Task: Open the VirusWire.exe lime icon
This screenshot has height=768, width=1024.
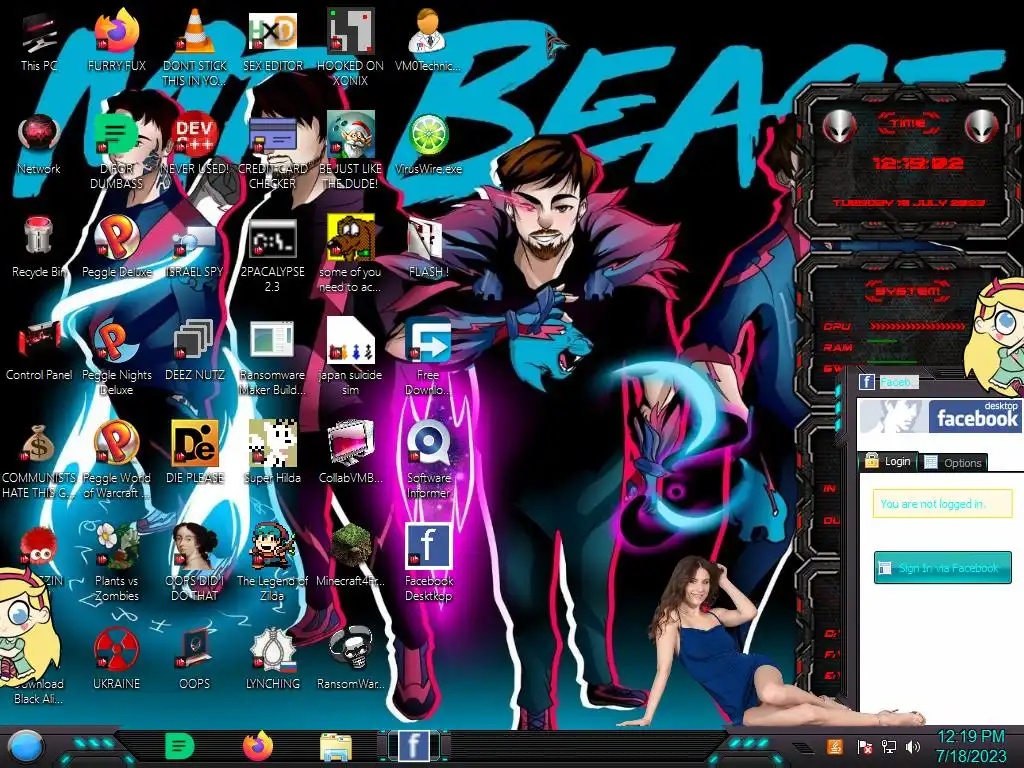Action: (428, 135)
